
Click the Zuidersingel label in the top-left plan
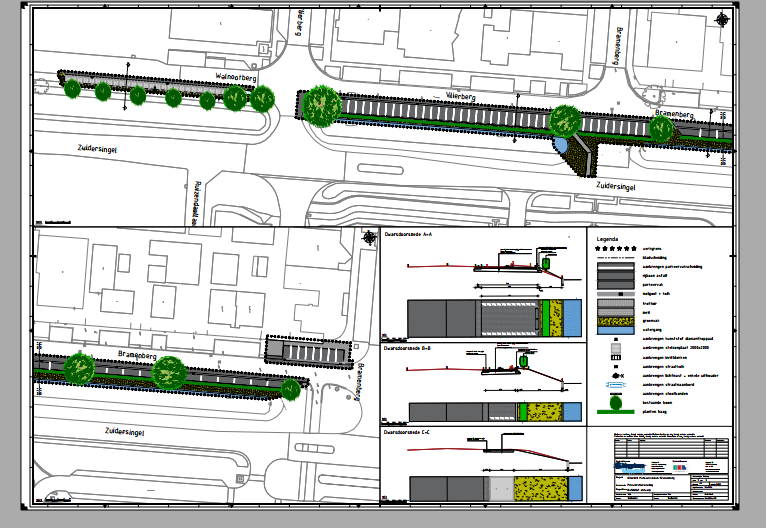point(97,148)
